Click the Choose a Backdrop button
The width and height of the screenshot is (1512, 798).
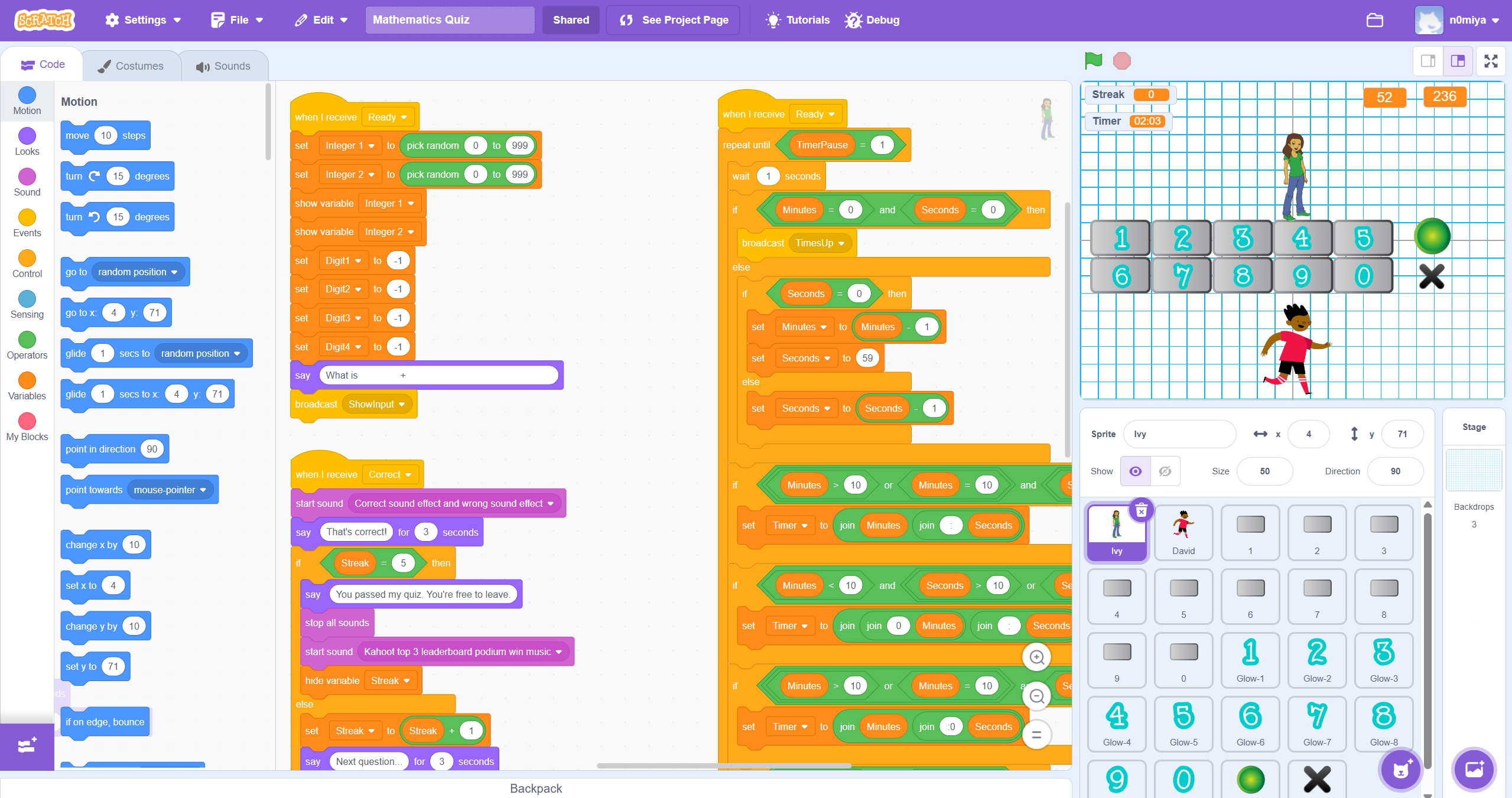point(1474,769)
